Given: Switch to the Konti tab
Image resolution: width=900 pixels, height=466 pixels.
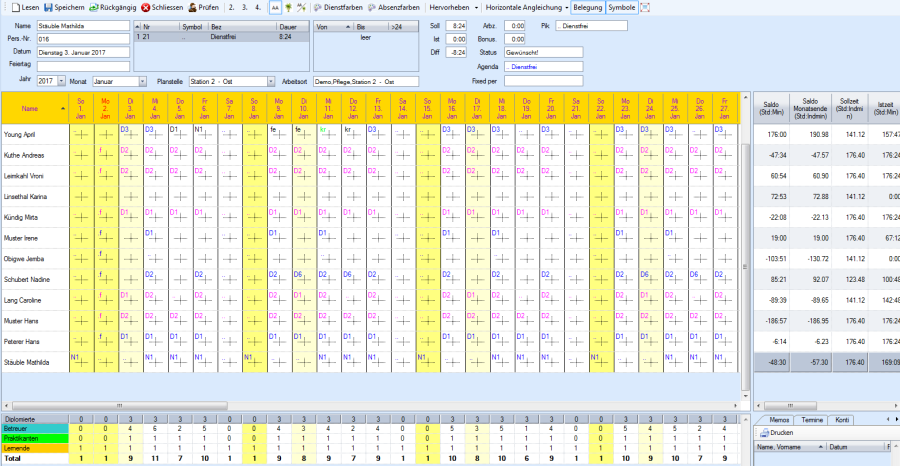Looking at the screenshot, I should (842, 419).
